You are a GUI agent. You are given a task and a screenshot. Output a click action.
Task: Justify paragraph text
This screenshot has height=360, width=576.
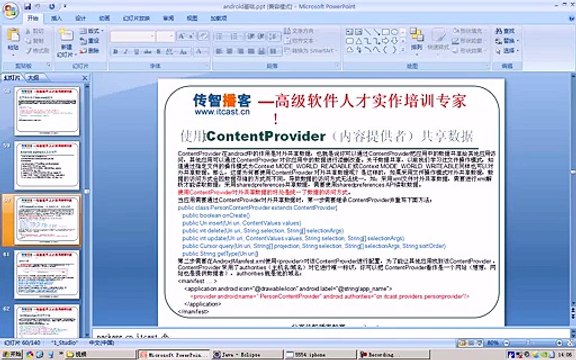tap(251, 51)
